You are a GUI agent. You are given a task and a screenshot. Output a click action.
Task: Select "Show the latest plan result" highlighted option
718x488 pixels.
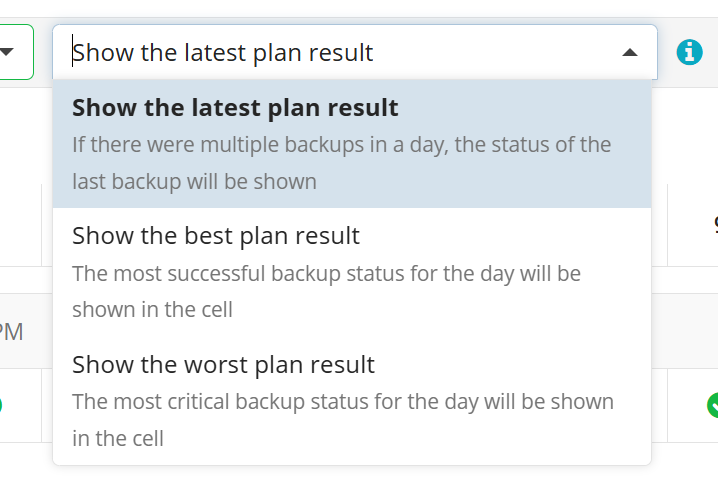pos(352,144)
